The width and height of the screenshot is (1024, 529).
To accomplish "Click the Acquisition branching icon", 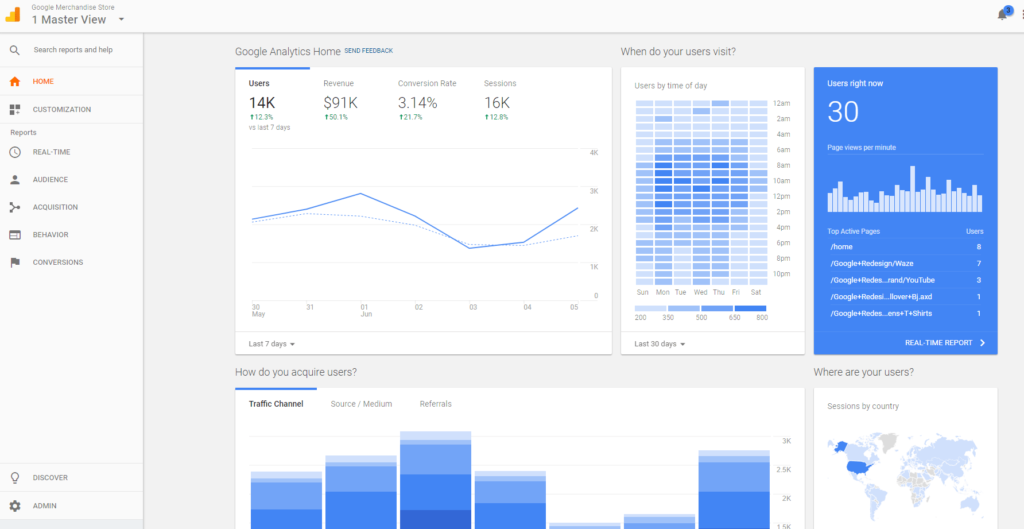I will (15, 208).
